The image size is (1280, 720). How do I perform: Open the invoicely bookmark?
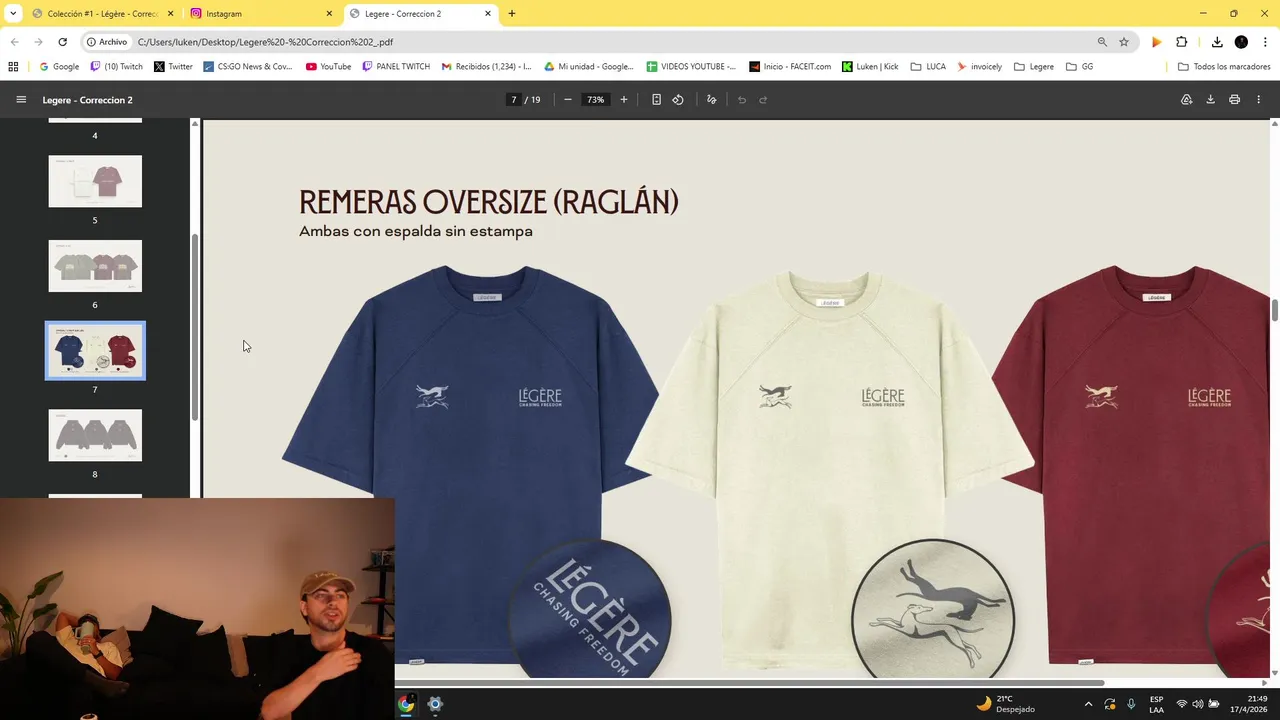(979, 67)
